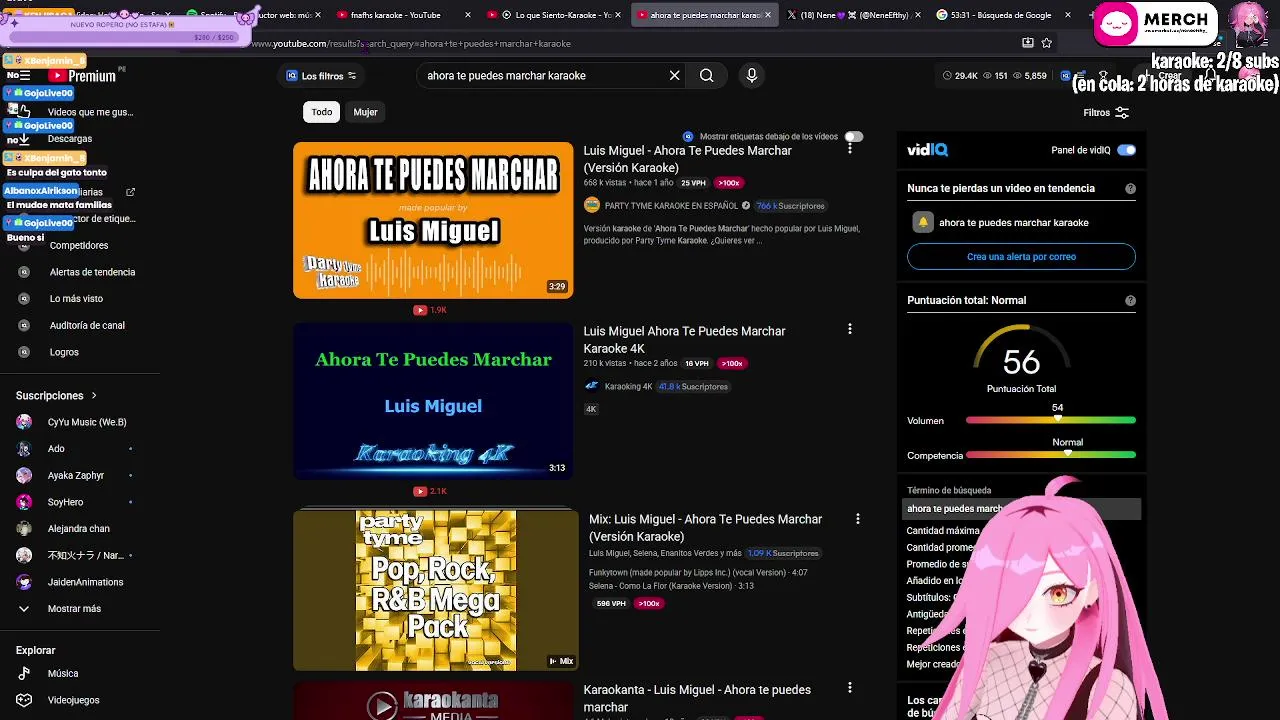
Task: Click the external link icon in sidebar
Action: (x=130, y=192)
